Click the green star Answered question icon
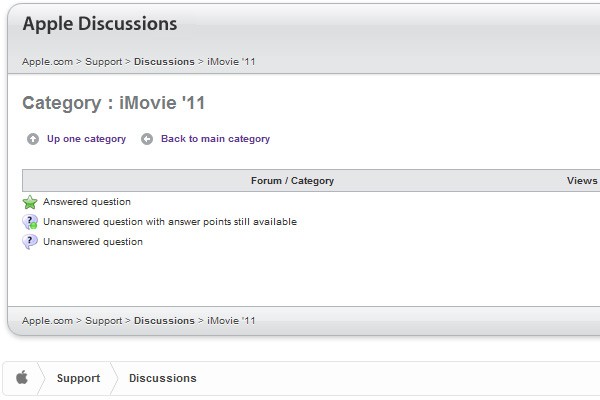 click(30, 202)
